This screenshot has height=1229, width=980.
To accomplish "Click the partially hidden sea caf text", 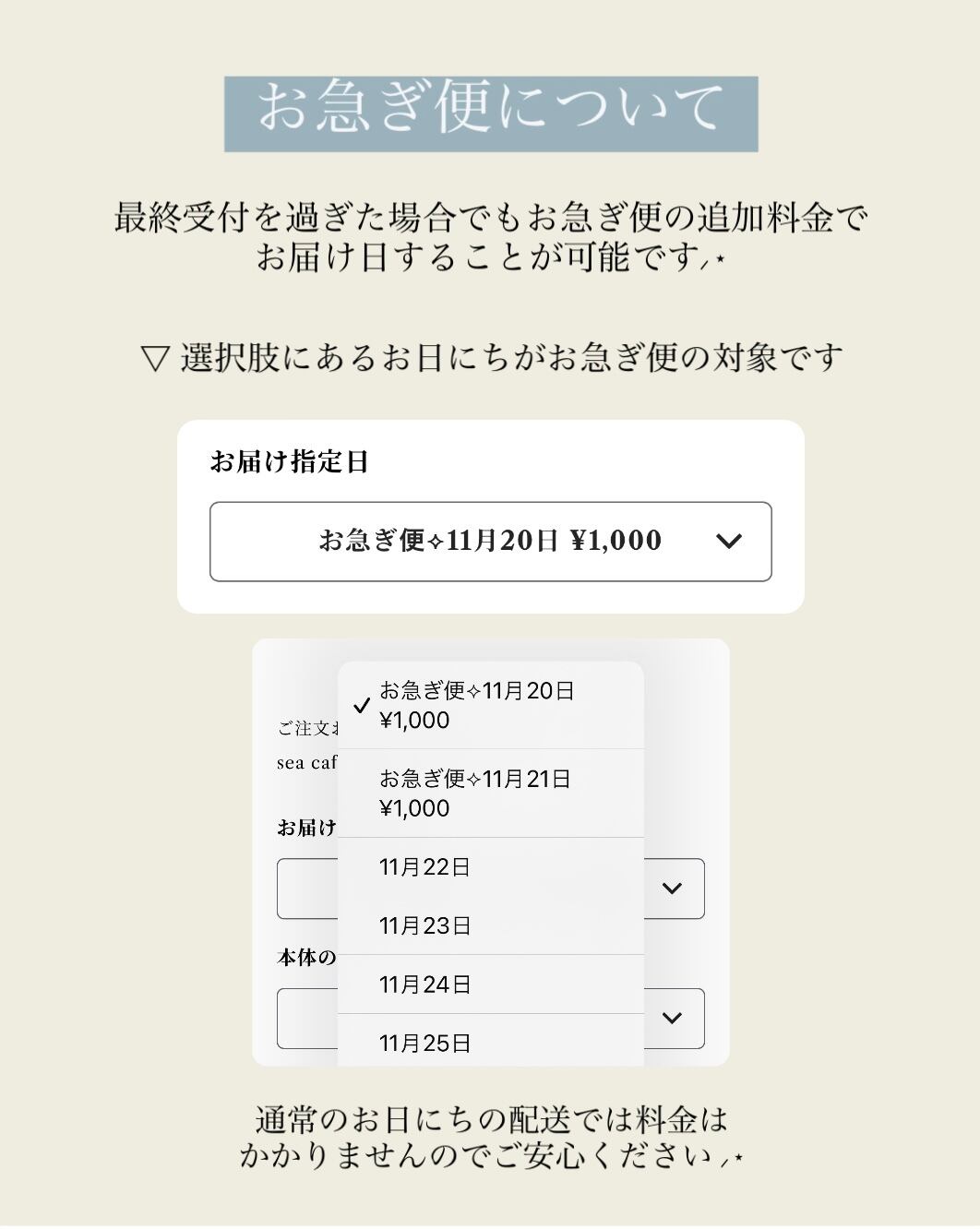I will tap(307, 763).
